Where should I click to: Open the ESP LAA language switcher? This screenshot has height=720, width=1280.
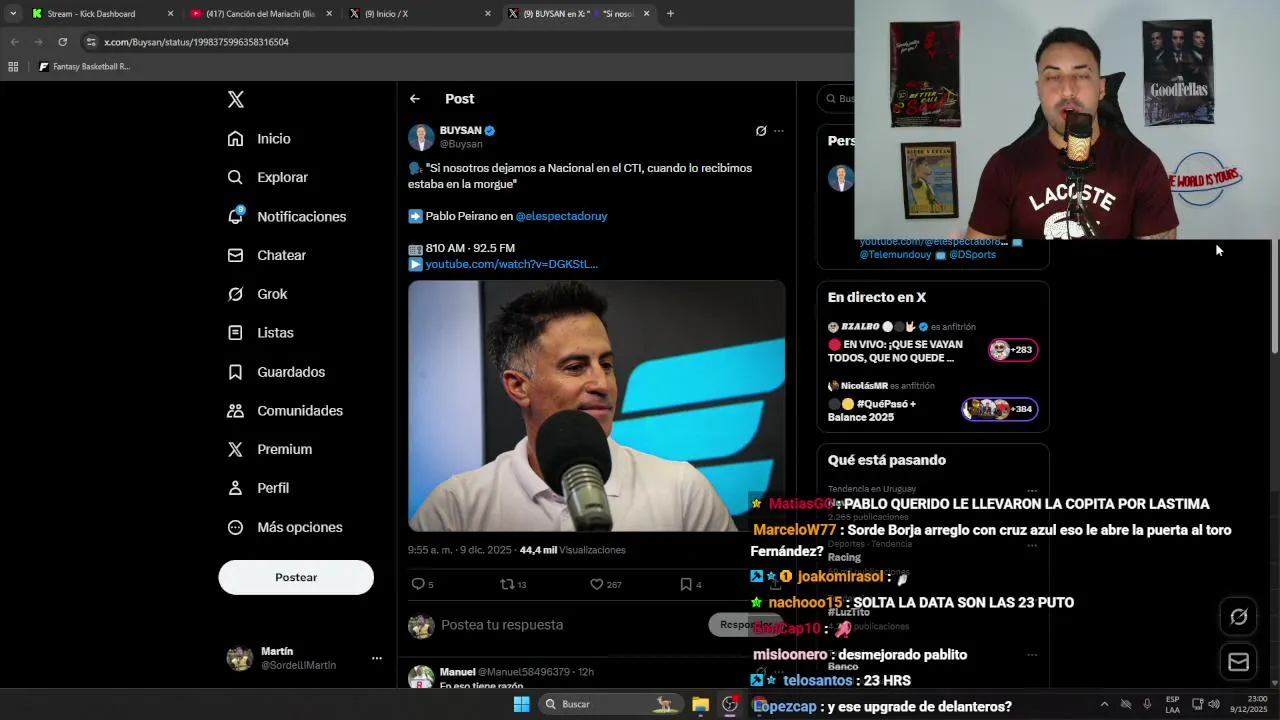[x=1172, y=704]
